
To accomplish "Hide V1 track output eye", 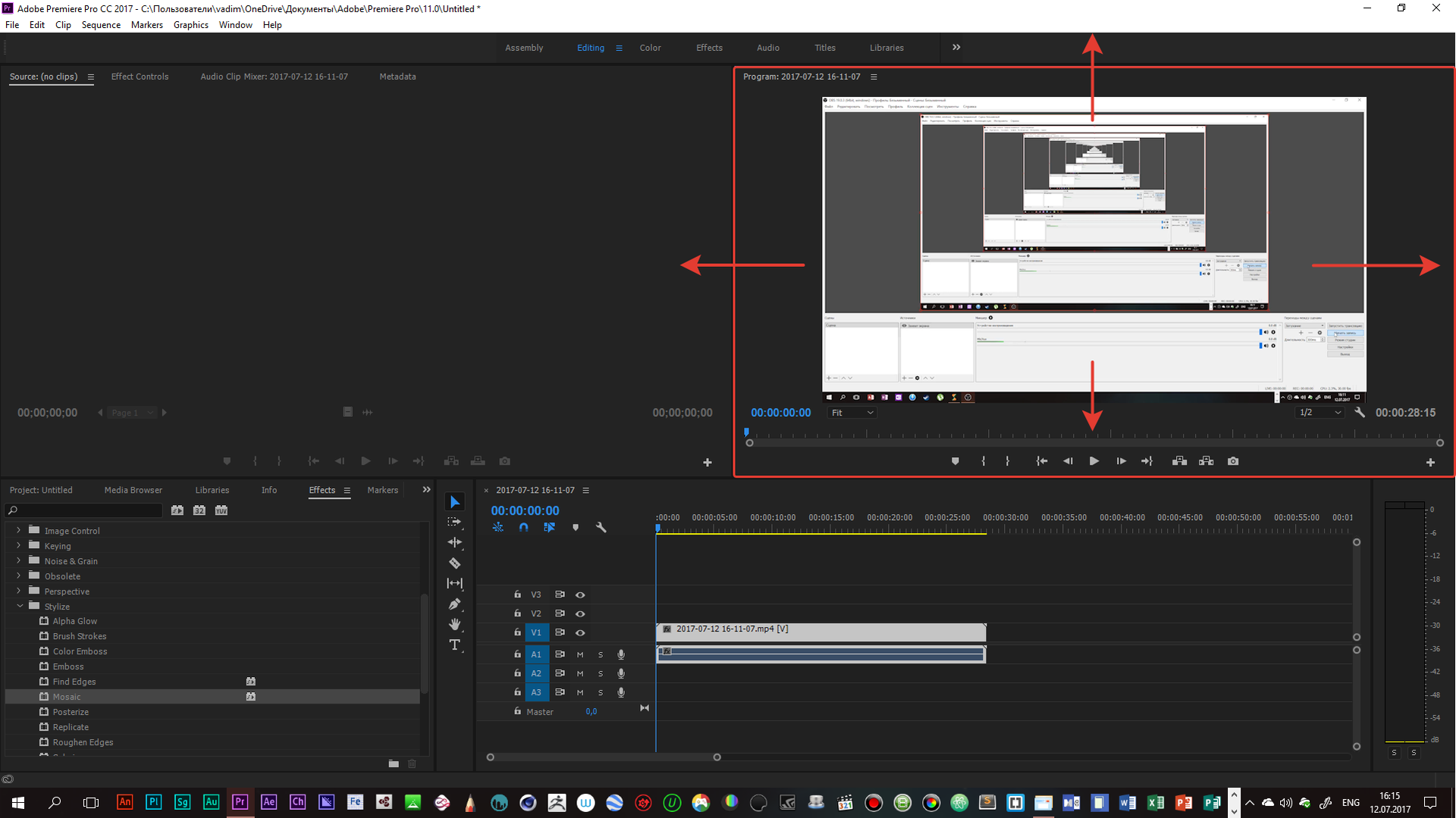I will point(580,632).
